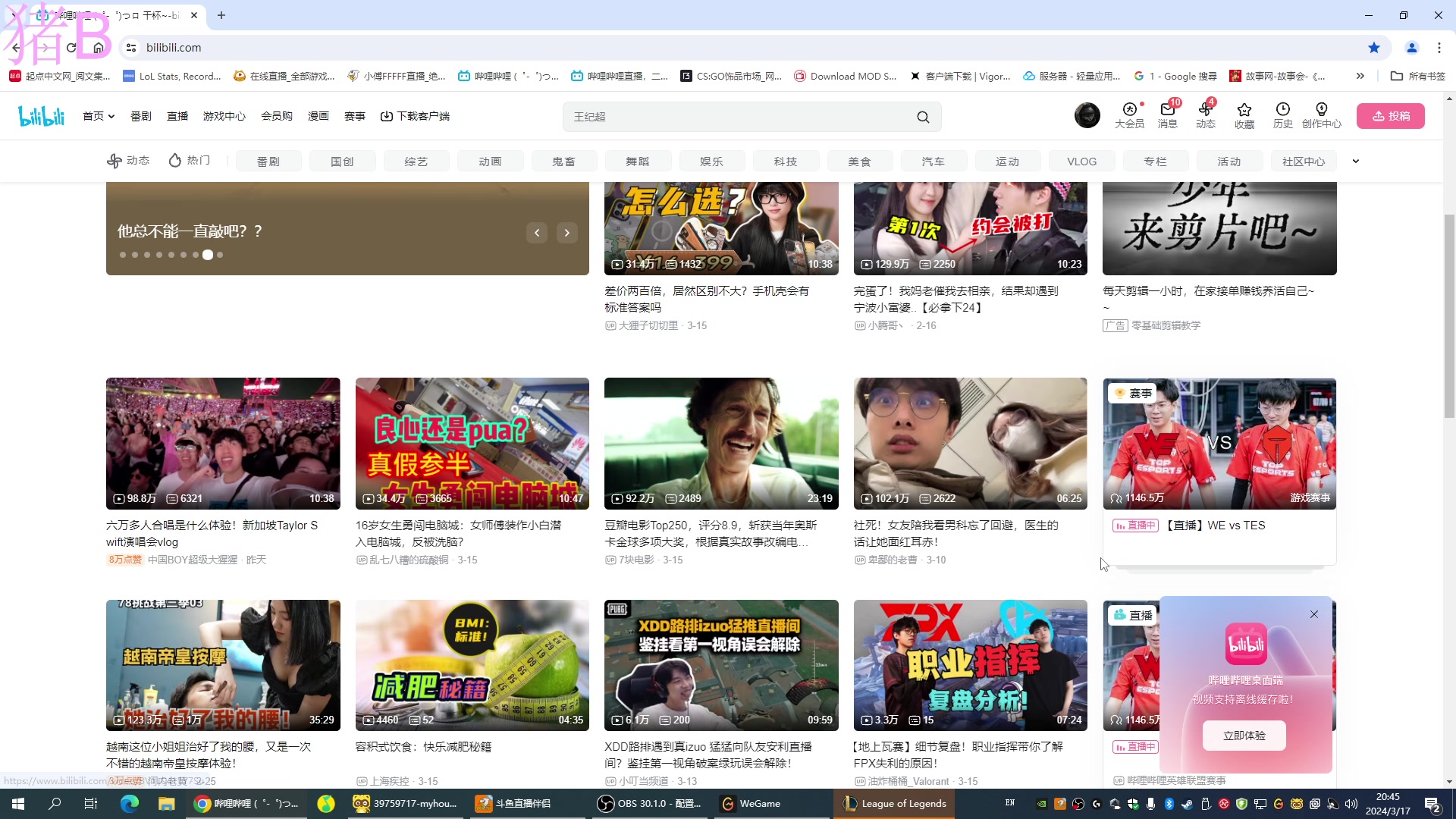The height and width of the screenshot is (819, 1456).
Task: Click the 投稿 upload button
Action: [x=1391, y=116]
